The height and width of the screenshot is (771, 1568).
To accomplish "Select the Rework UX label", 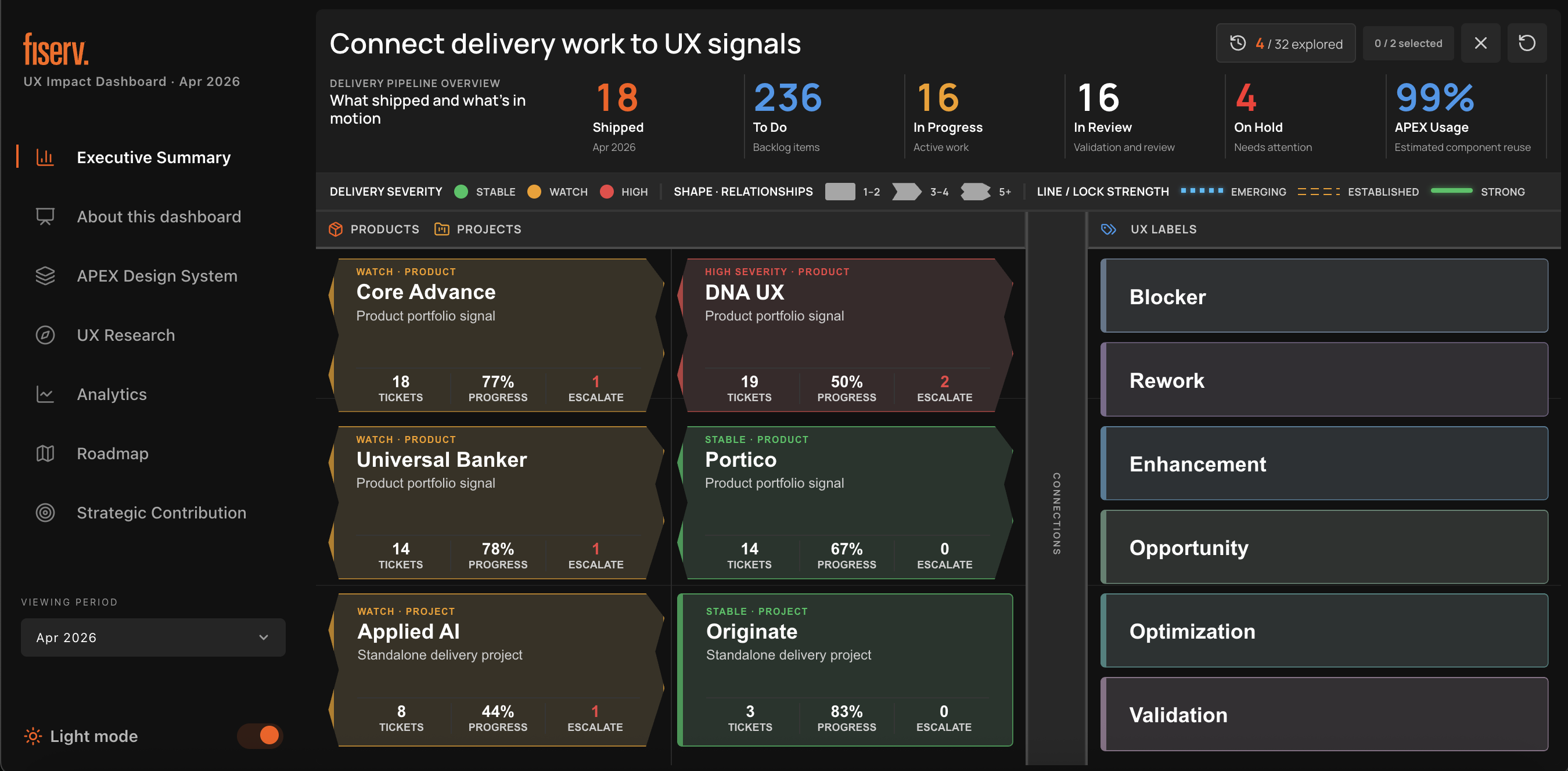I will pos(1324,380).
